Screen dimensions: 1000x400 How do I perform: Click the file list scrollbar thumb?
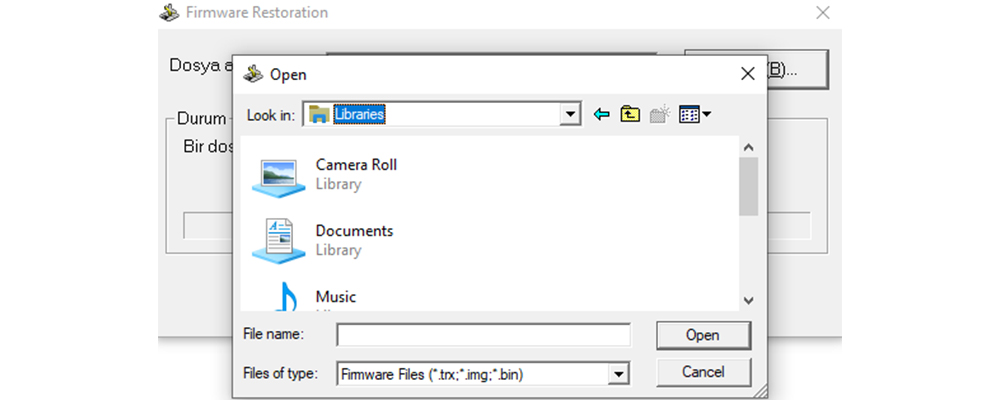pyautogui.click(x=748, y=186)
